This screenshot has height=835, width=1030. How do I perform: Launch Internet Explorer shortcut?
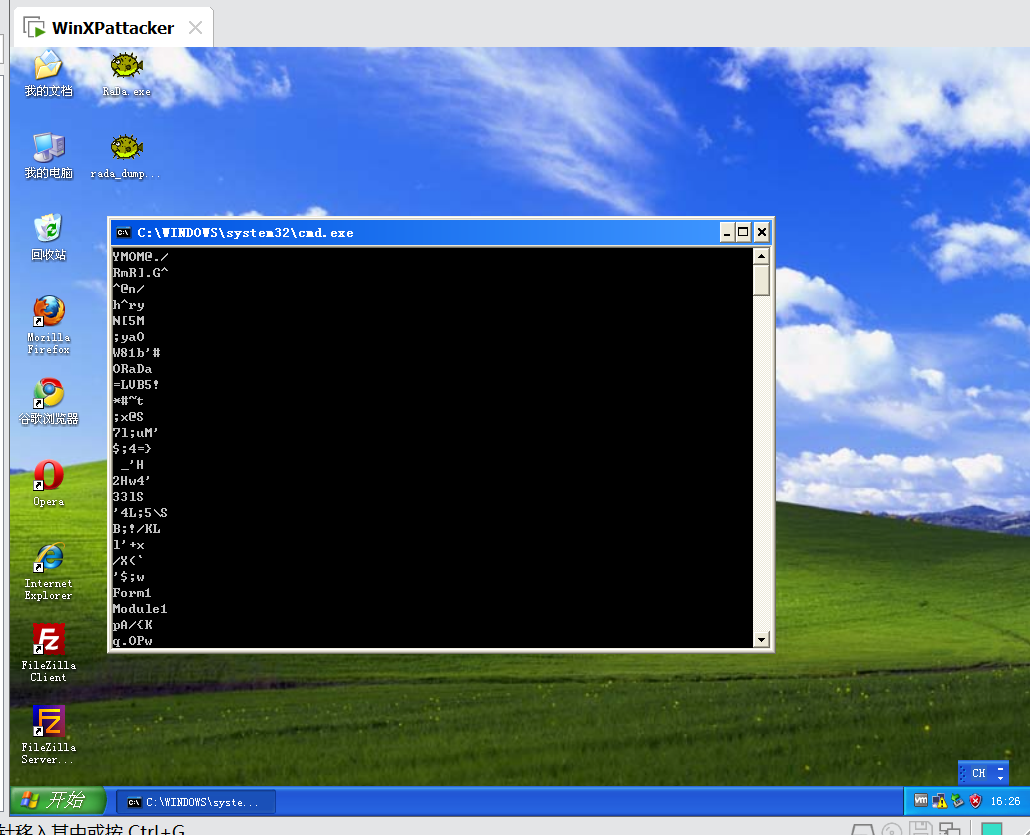(49, 572)
